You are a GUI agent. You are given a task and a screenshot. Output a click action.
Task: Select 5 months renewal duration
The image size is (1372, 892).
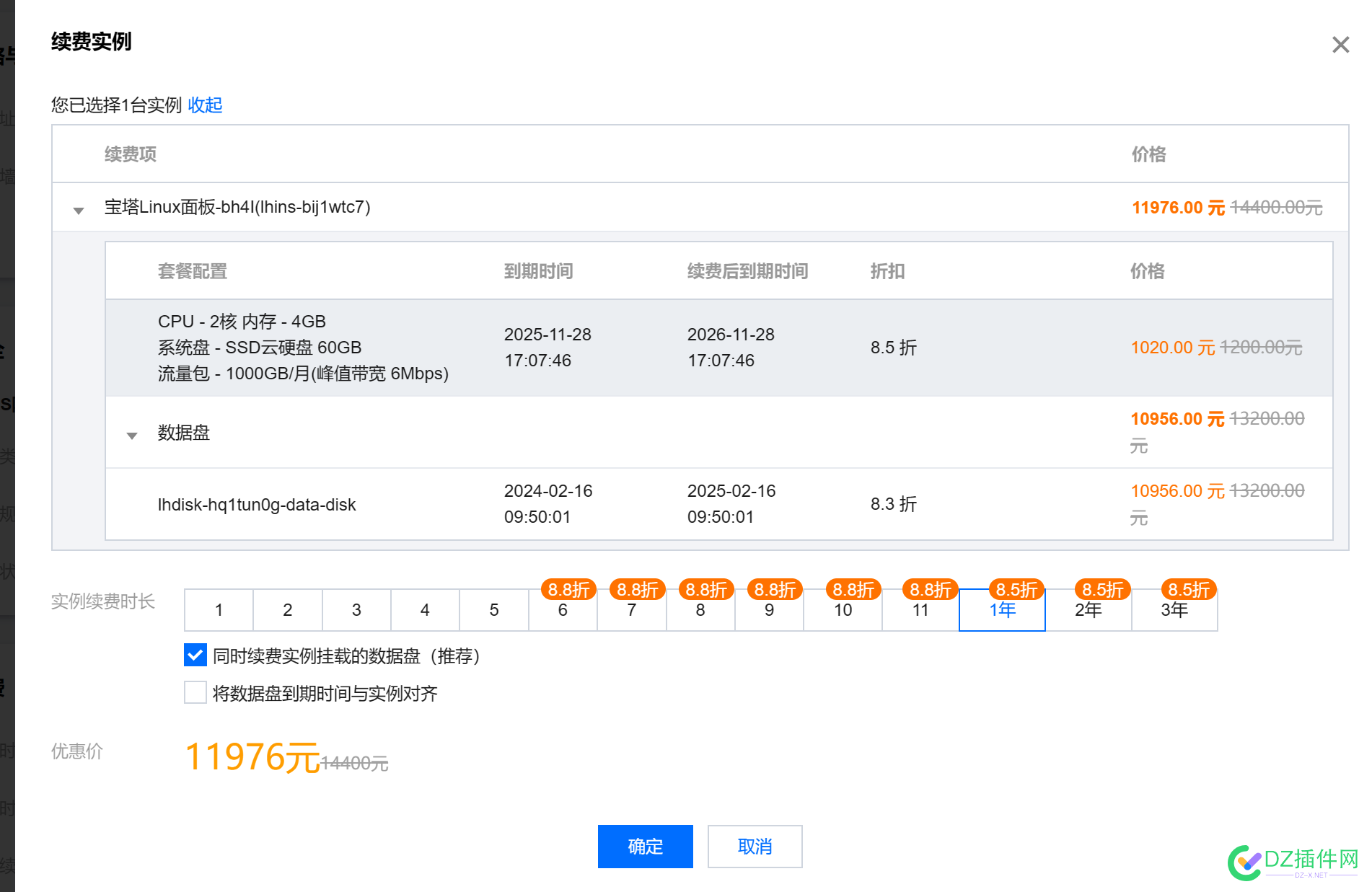click(x=494, y=610)
